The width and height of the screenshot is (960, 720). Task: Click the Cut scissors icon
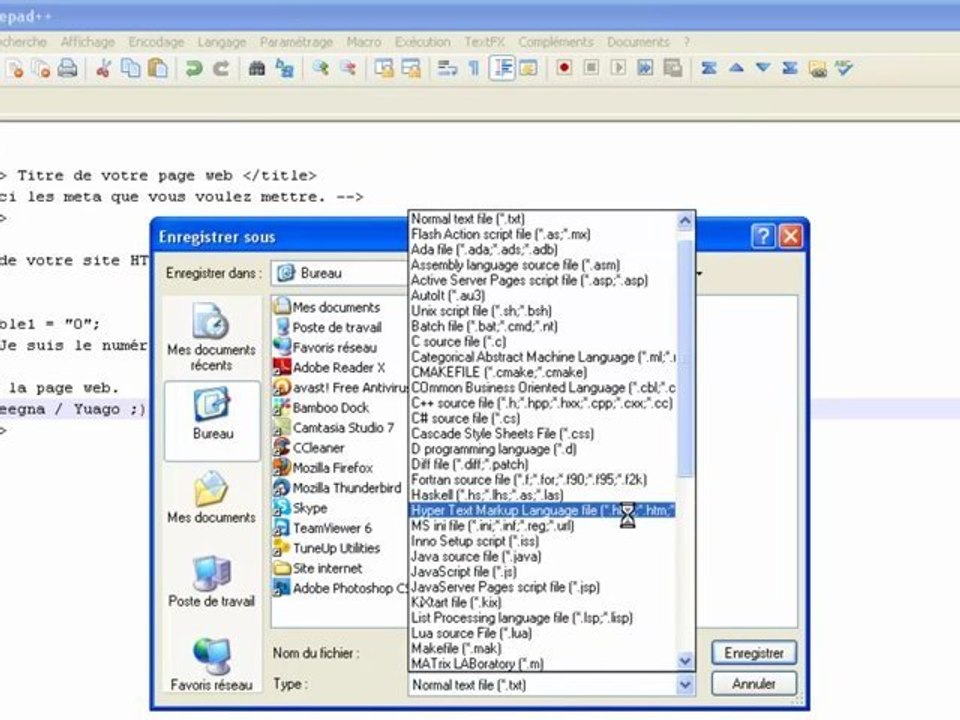click(103, 68)
